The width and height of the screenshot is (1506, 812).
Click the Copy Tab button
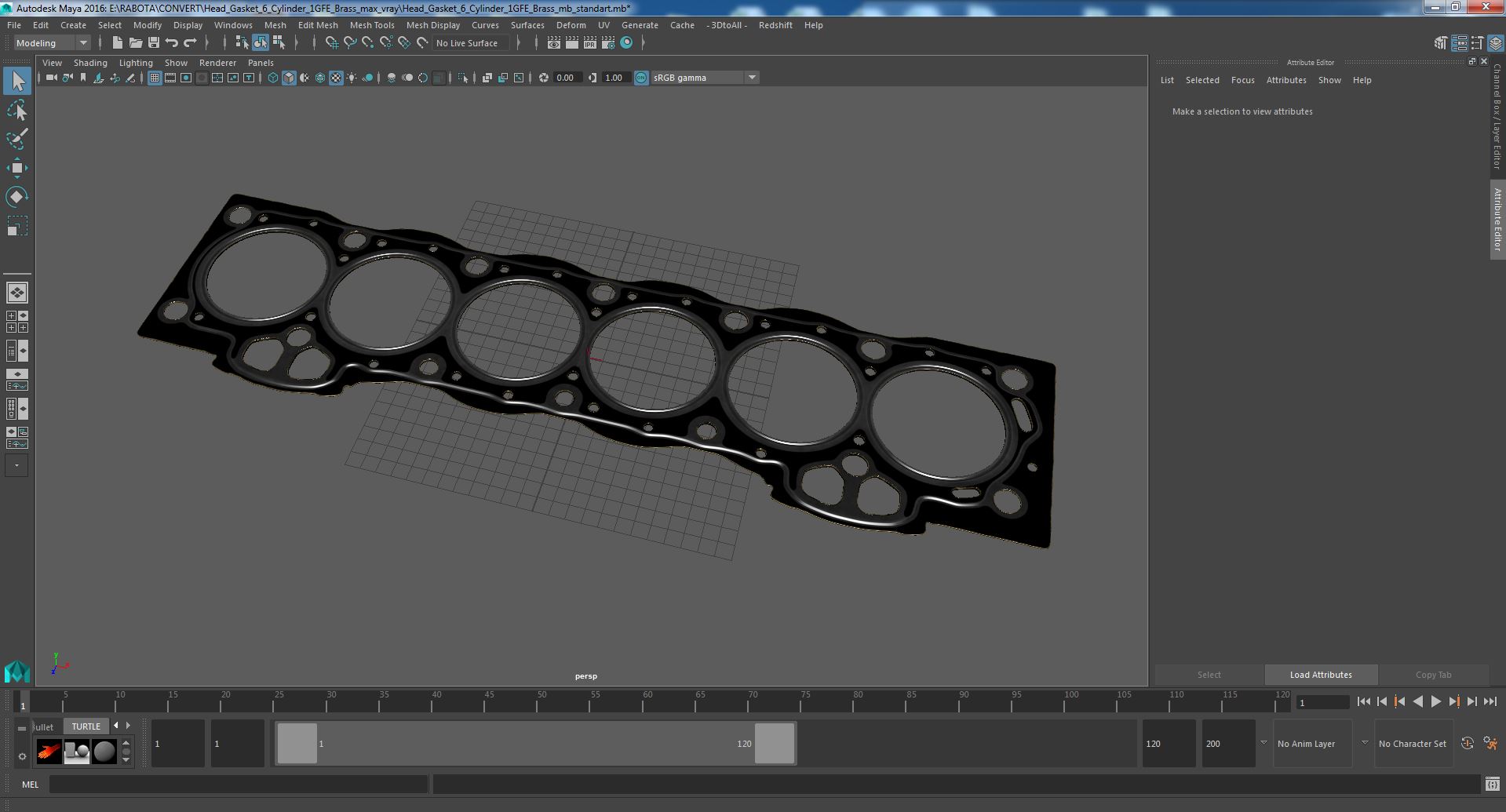click(1433, 675)
